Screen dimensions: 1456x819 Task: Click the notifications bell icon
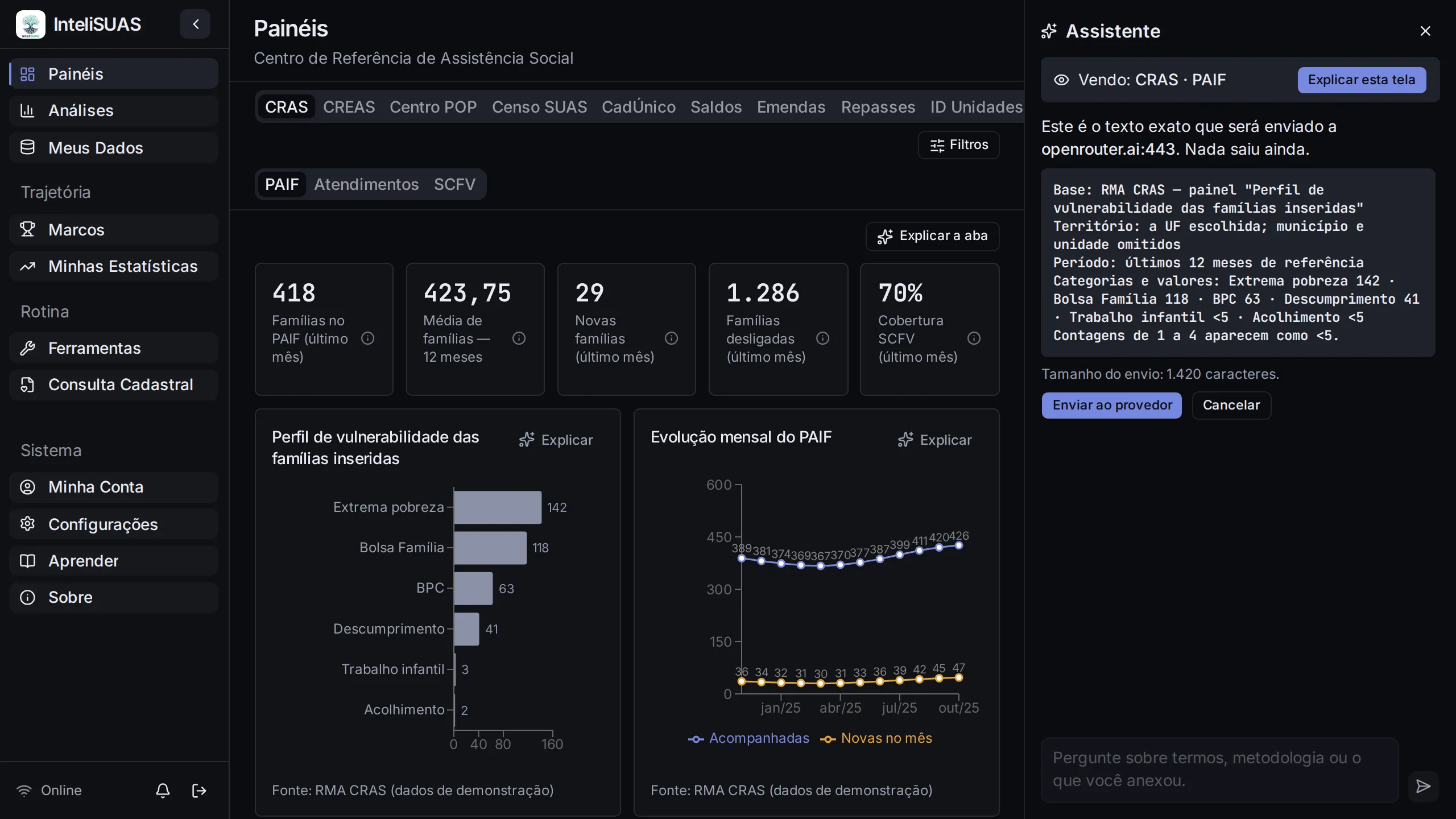163,791
